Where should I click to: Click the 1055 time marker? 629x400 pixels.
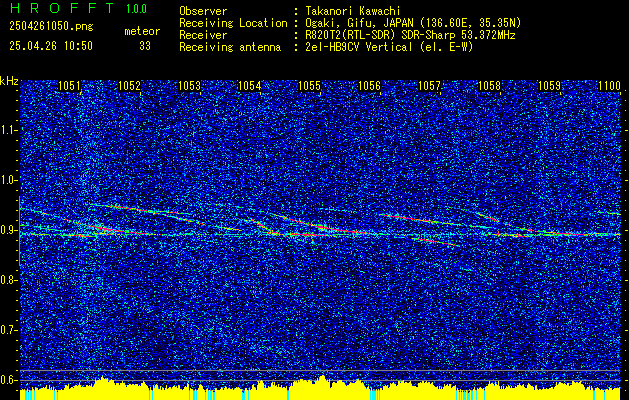(309, 86)
